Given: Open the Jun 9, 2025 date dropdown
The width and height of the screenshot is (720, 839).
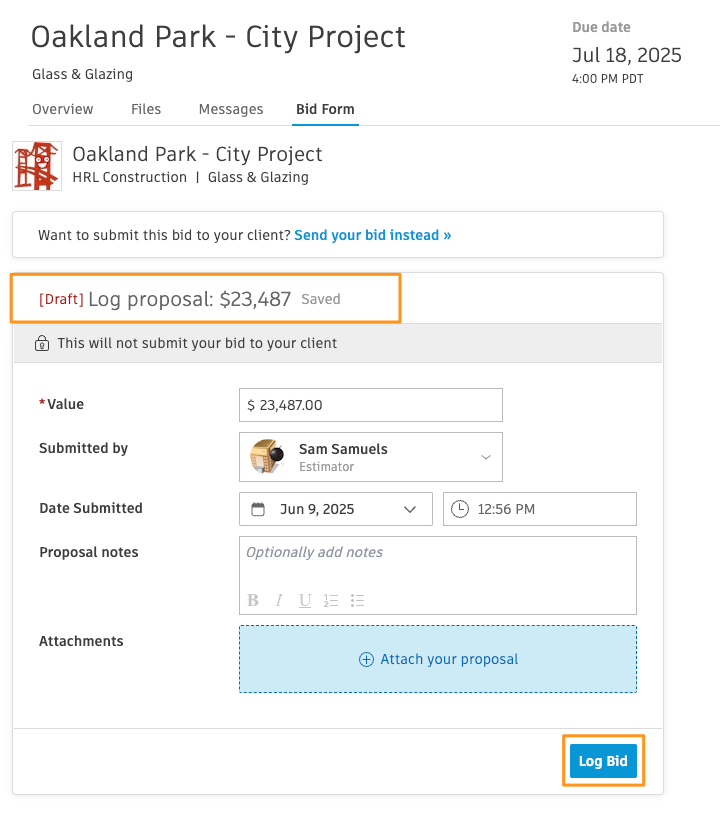Looking at the screenshot, I should click(336, 509).
